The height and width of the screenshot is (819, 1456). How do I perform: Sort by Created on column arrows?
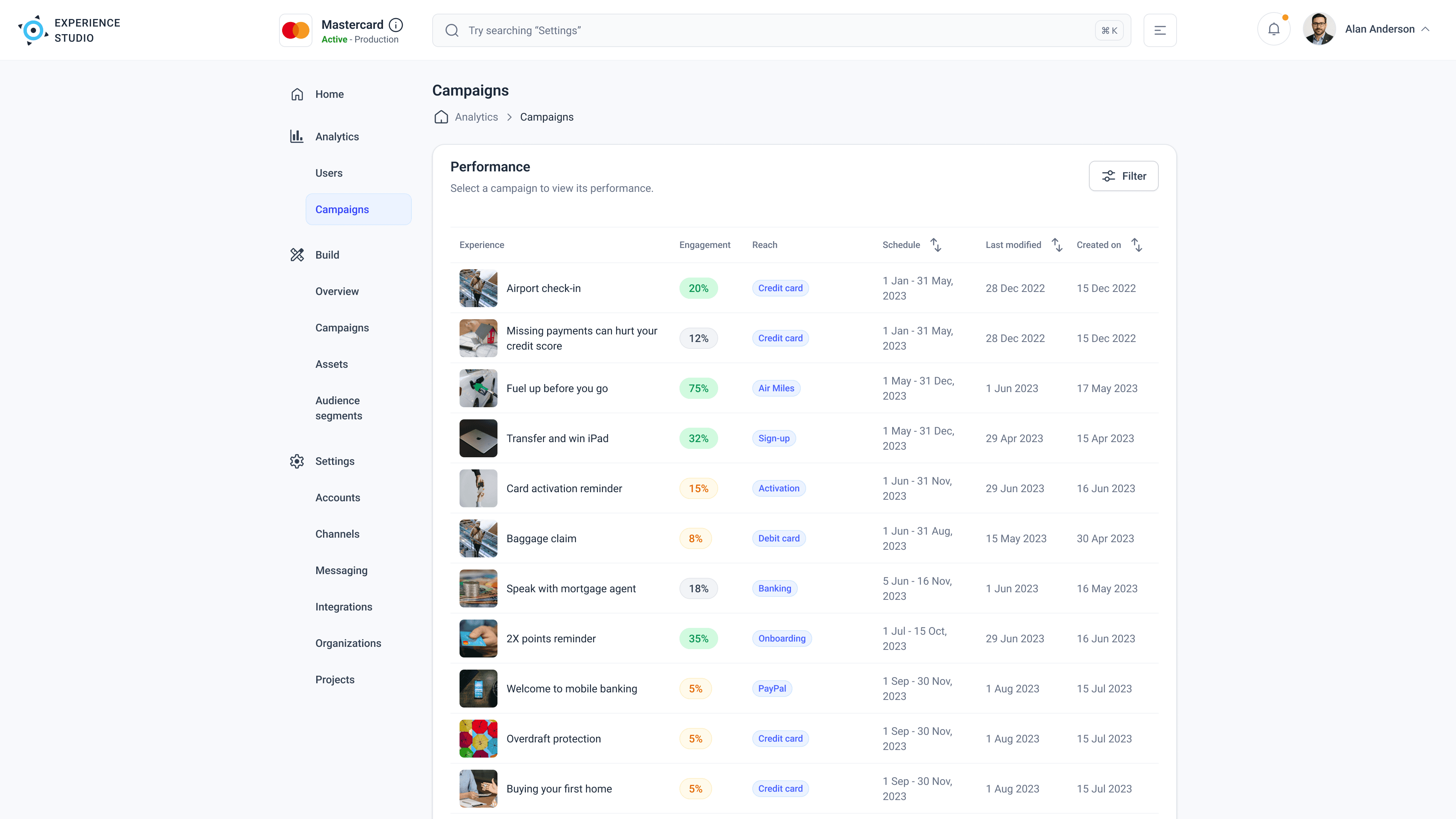[1137, 245]
